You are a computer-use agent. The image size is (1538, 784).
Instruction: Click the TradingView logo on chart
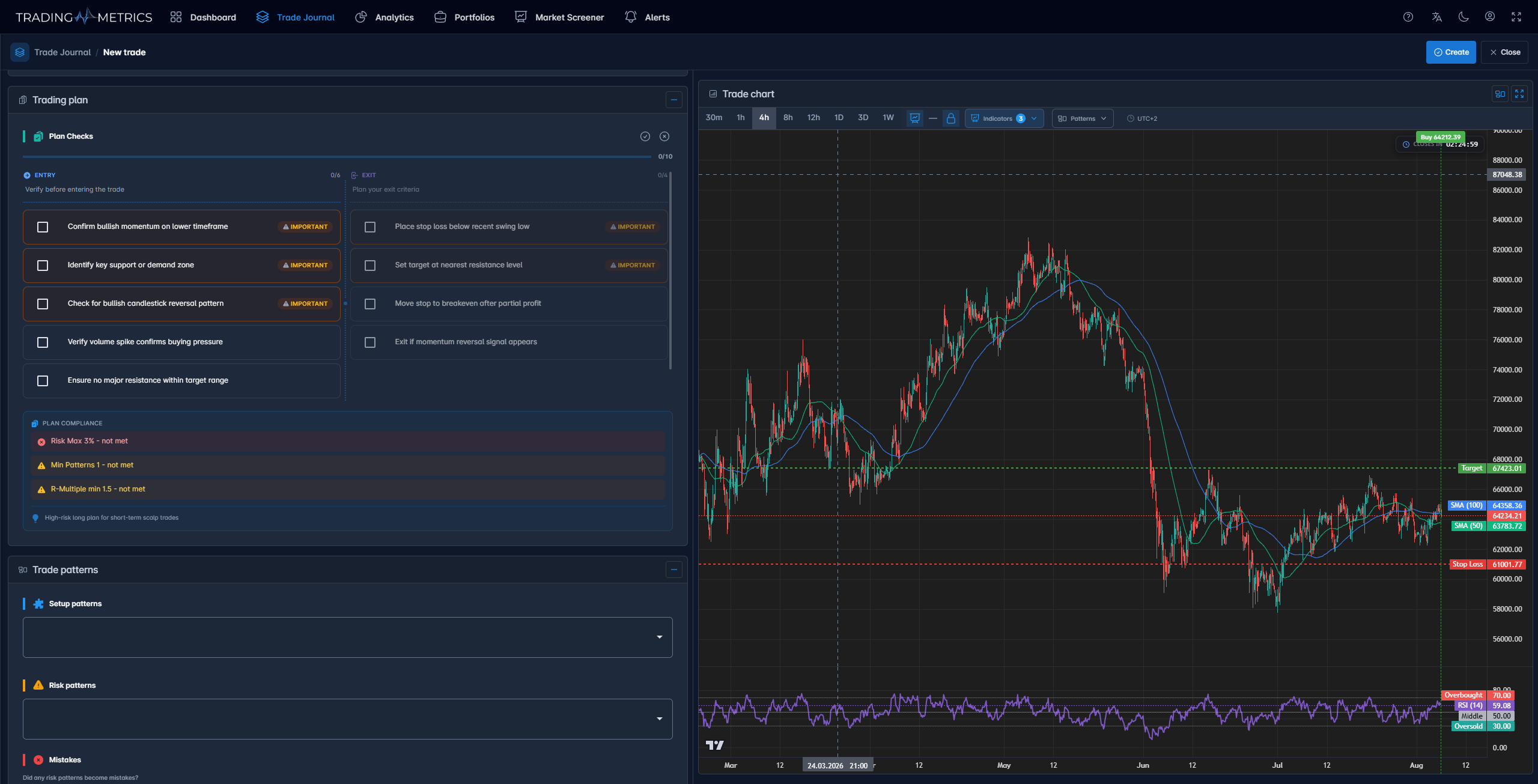pos(714,745)
